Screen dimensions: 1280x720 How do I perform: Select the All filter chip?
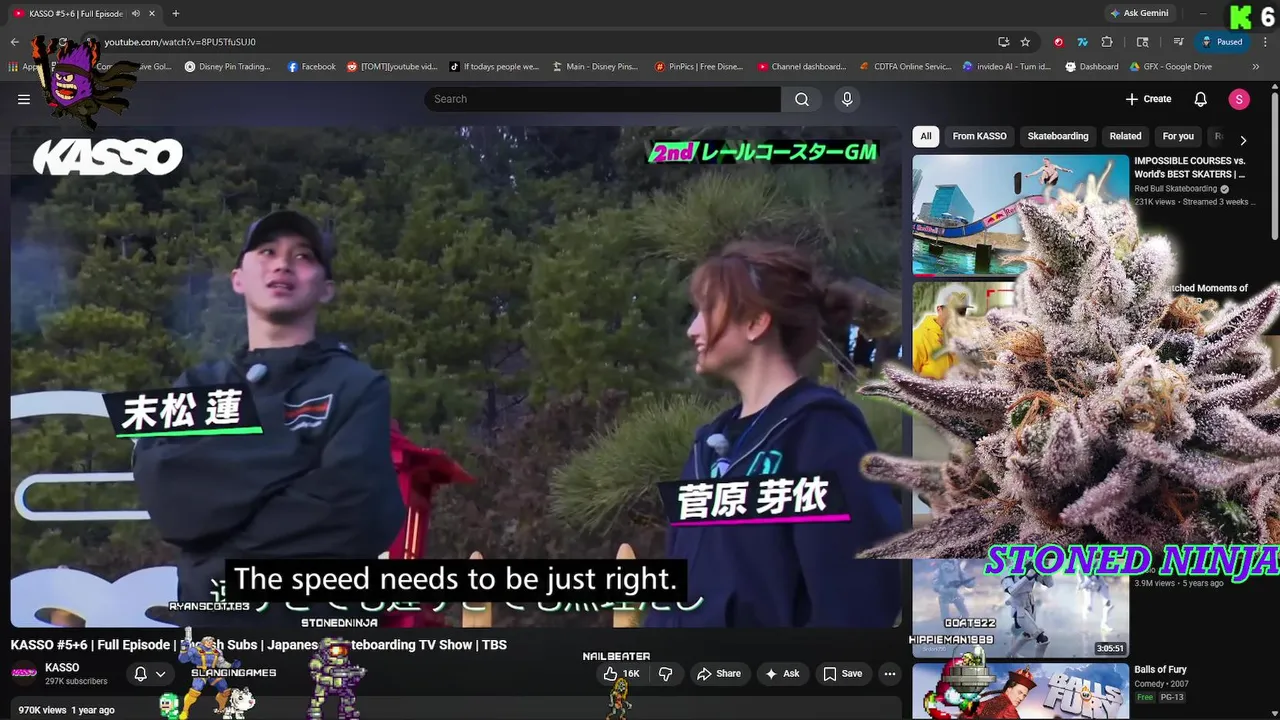[926, 137]
